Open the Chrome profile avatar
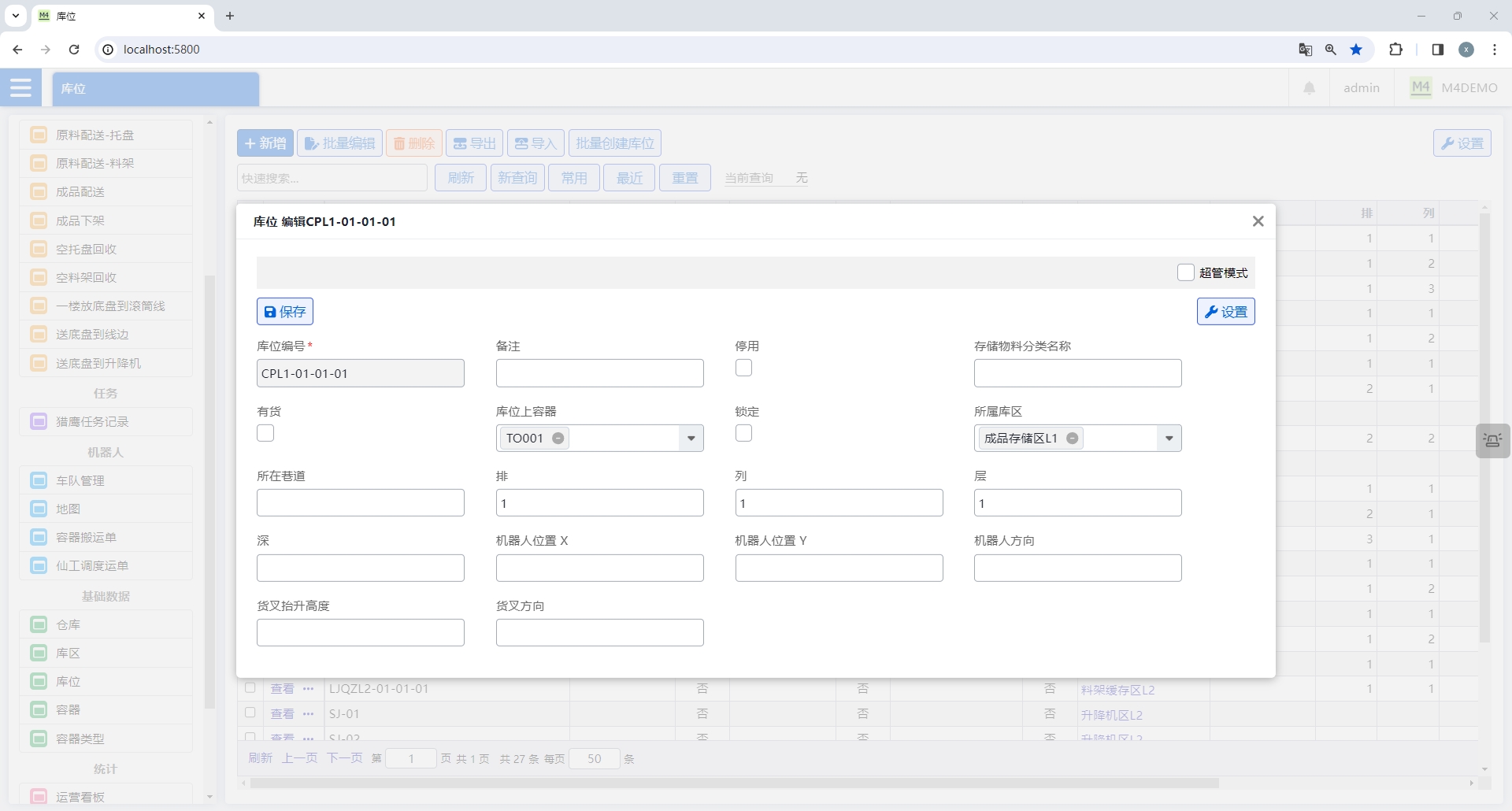The image size is (1512, 811). [1466, 50]
